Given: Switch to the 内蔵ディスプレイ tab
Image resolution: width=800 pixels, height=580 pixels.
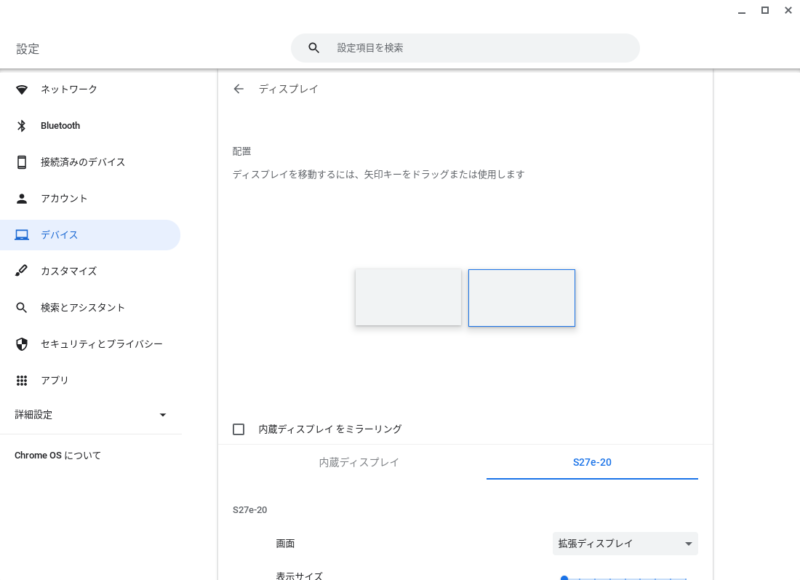Looking at the screenshot, I should [359, 462].
